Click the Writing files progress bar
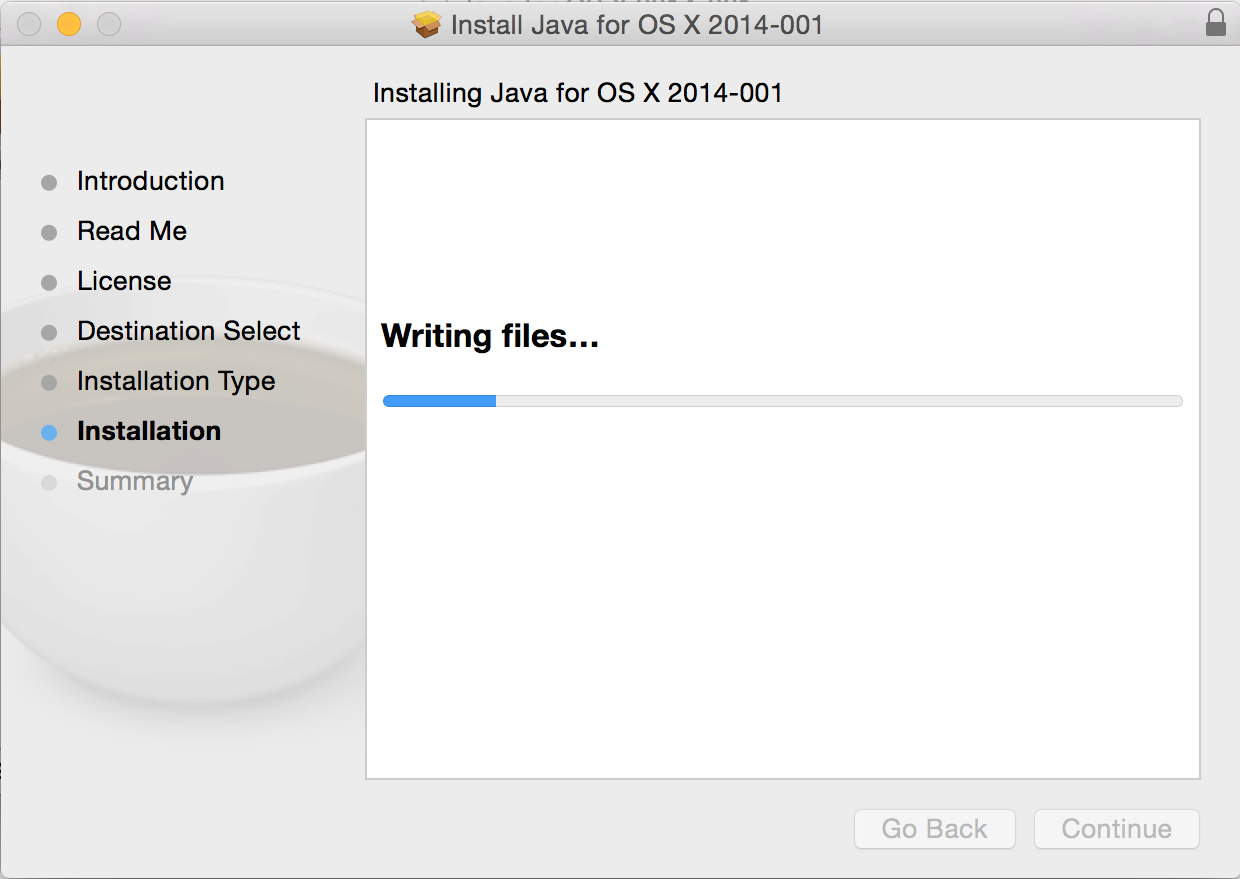1240x879 pixels. (x=782, y=401)
